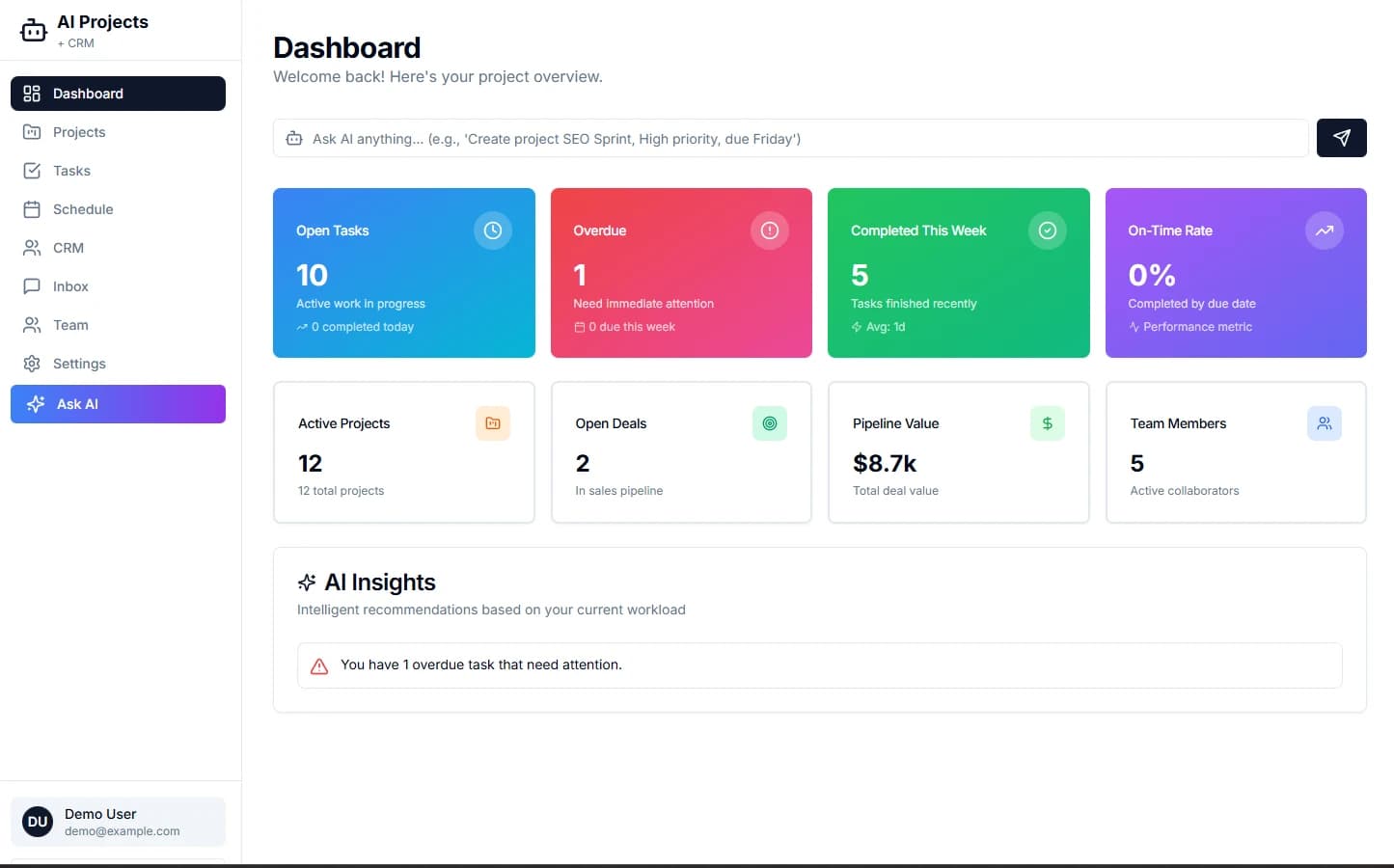The image size is (1394, 868).
Task: Click the checkmark icon on Completed This Week card
Action: (x=1048, y=231)
